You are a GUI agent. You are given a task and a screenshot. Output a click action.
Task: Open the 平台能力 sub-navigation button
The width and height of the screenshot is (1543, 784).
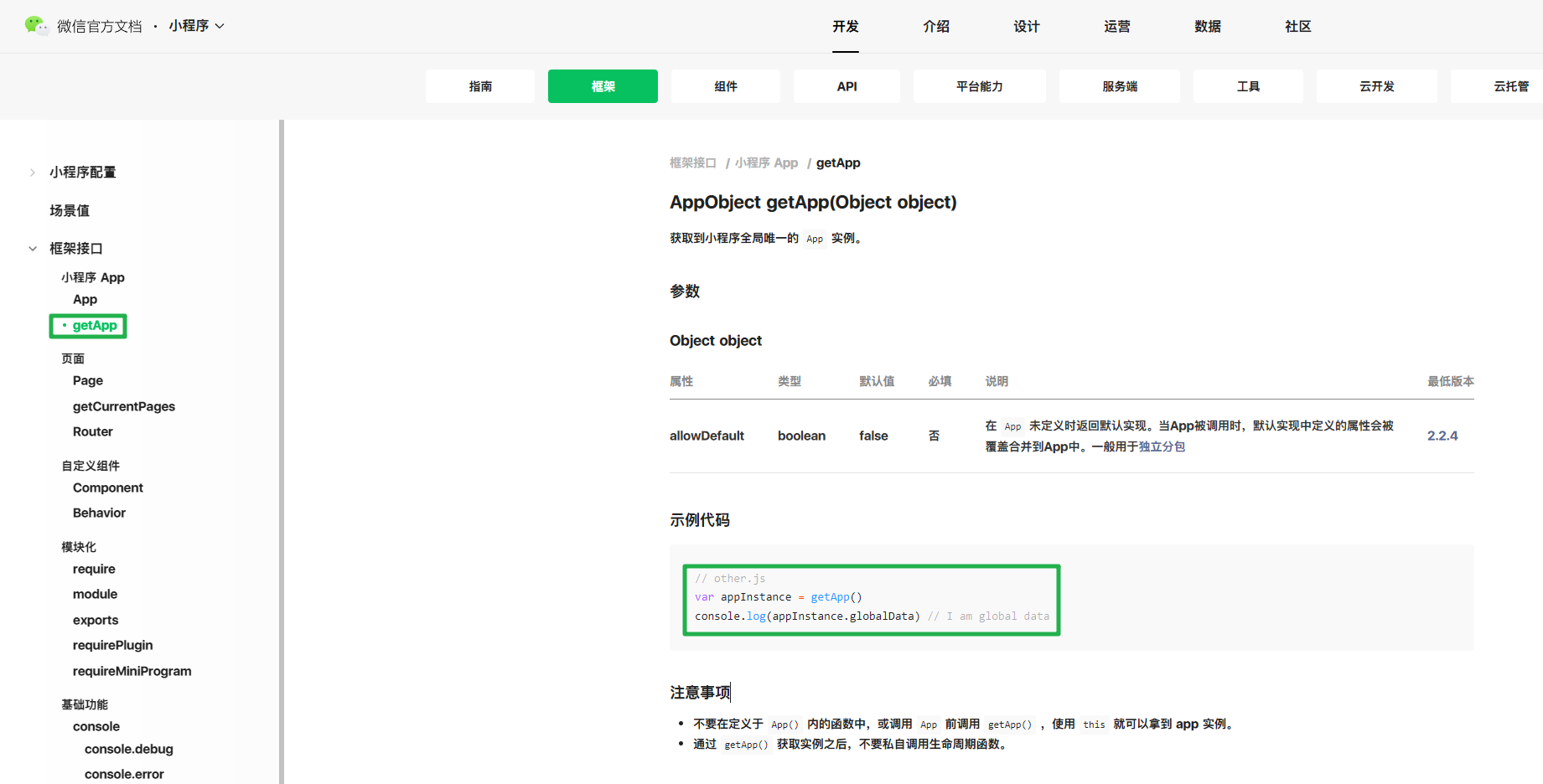pyautogui.click(x=980, y=86)
